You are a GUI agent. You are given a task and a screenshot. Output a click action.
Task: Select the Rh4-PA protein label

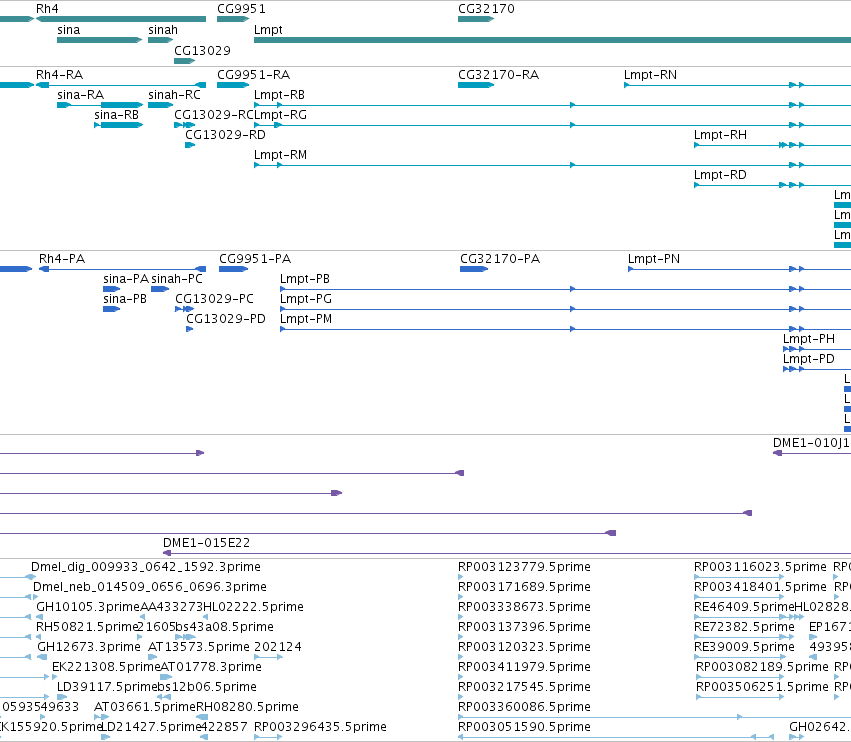pos(62,259)
